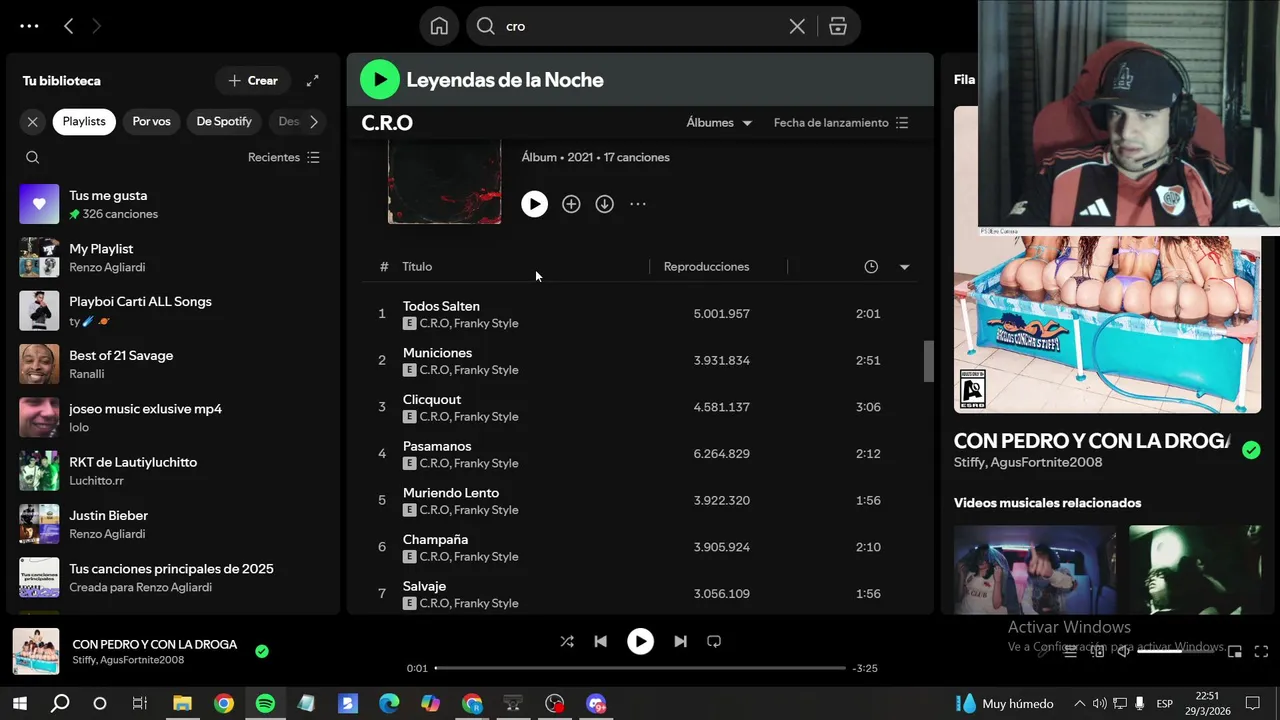Clear the search text 'cro'

click(x=797, y=26)
